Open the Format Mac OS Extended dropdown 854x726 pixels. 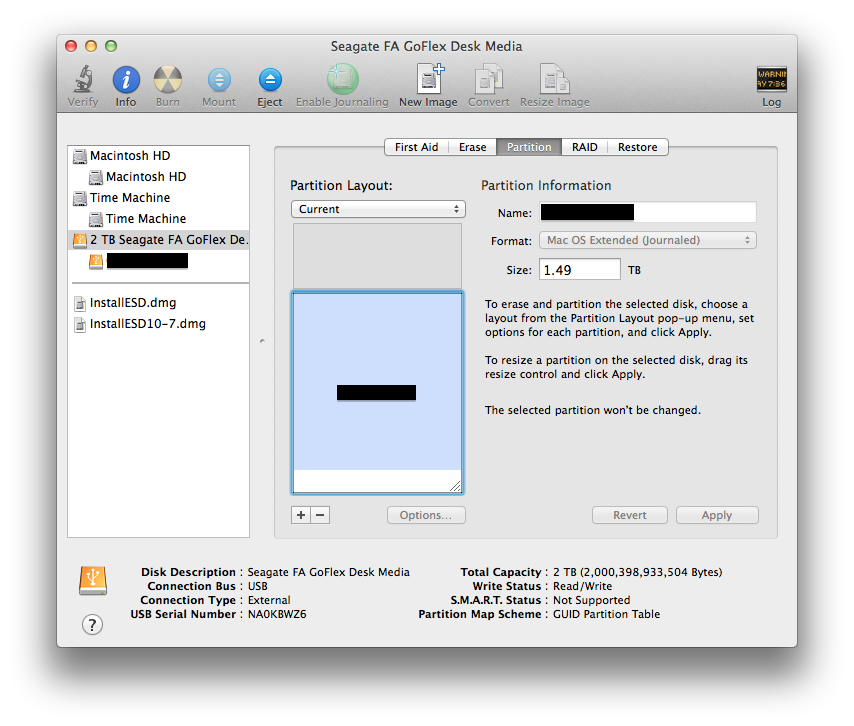[648, 240]
